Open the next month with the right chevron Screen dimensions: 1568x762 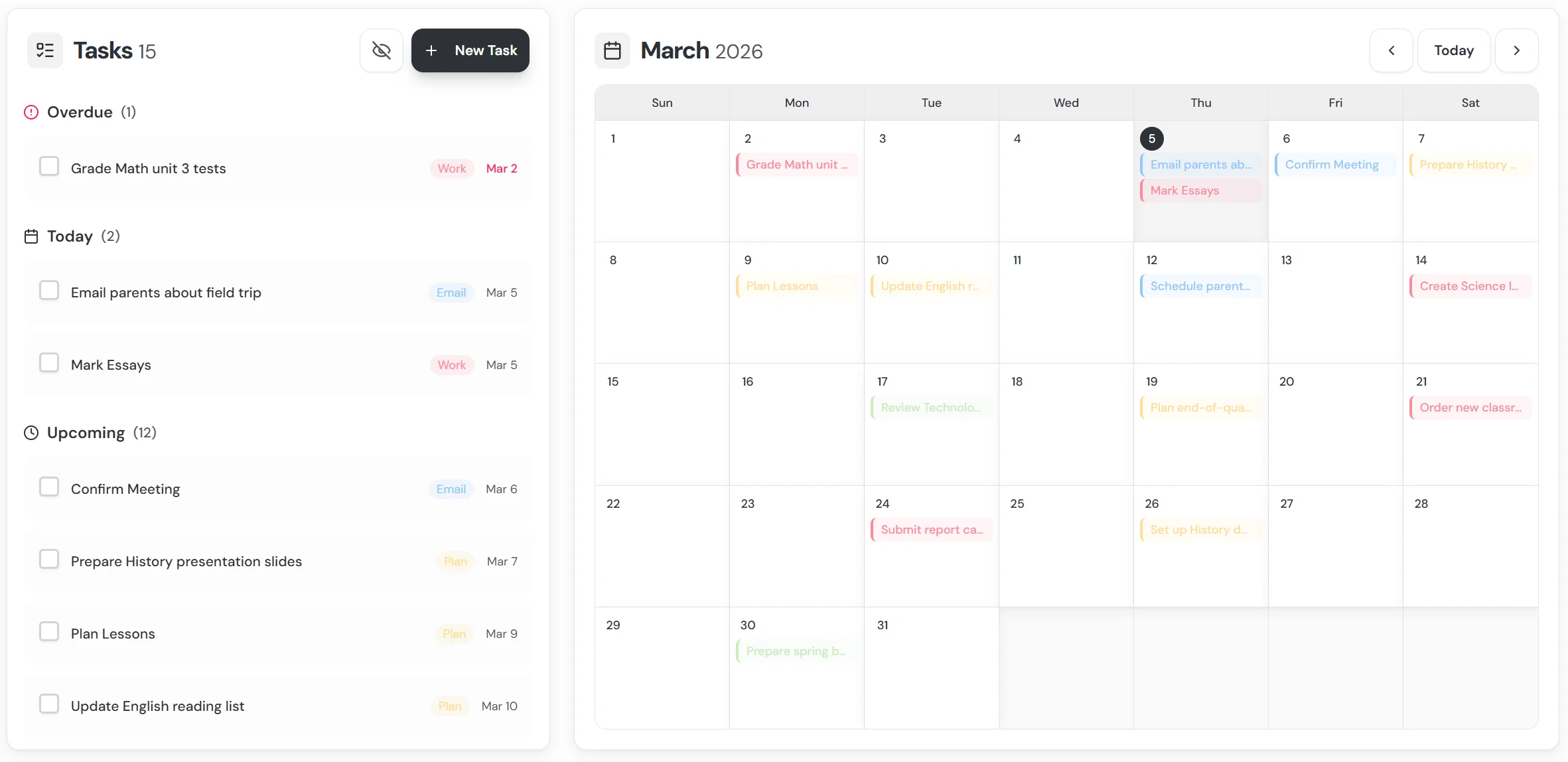coord(1517,50)
